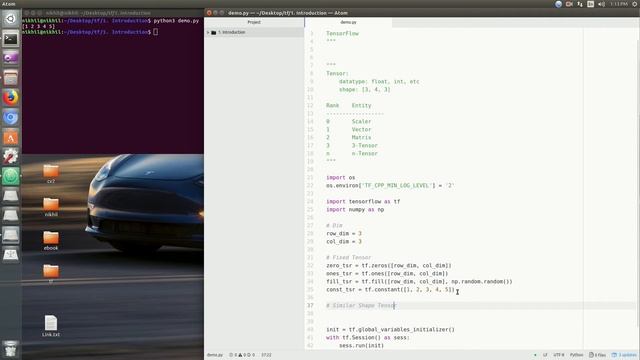Click the 'with tf.Session() as sess' line
This screenshot has height=360, width=640.
pos(368,338)
